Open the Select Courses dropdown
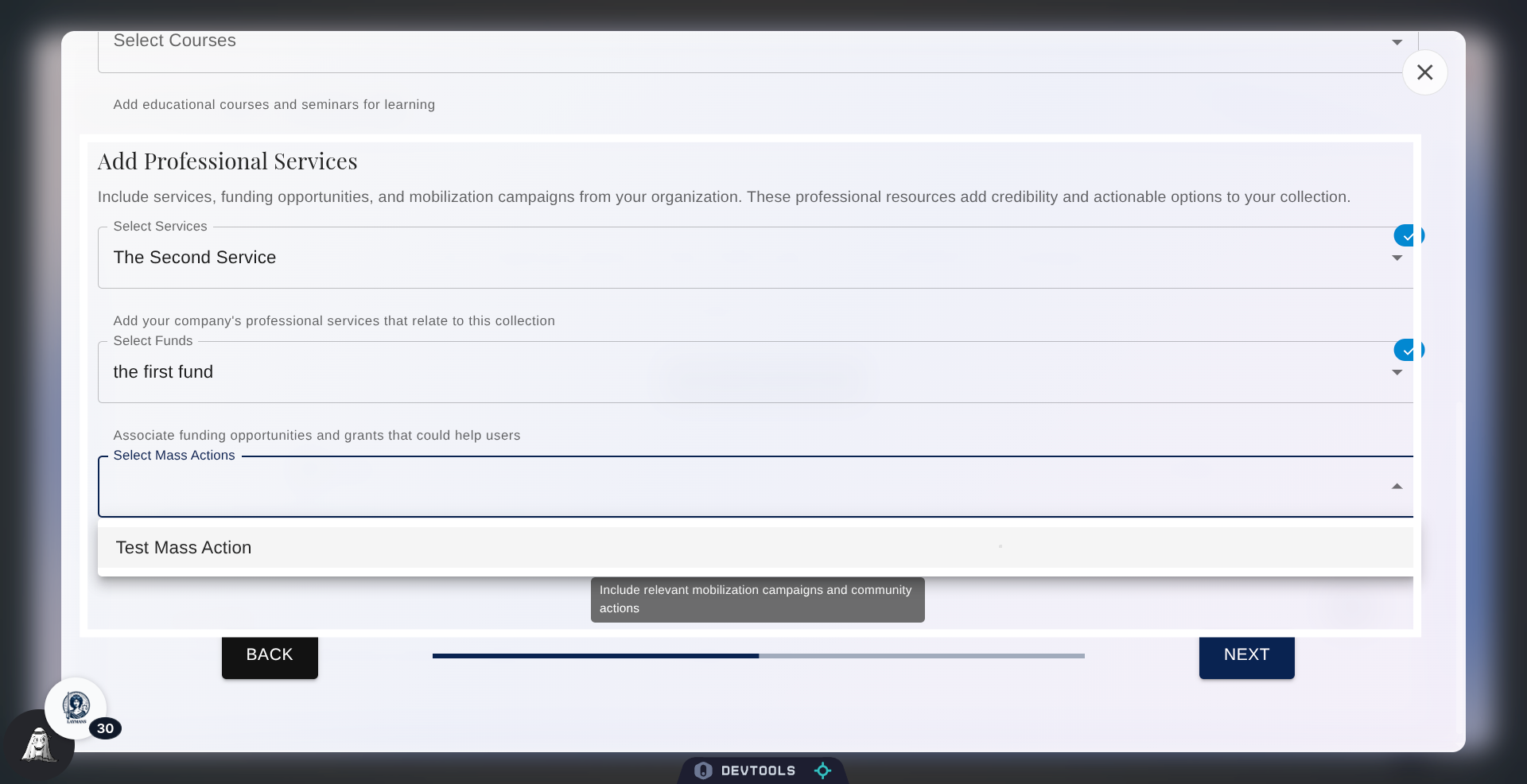The image size is (1527, 784). 758,51
